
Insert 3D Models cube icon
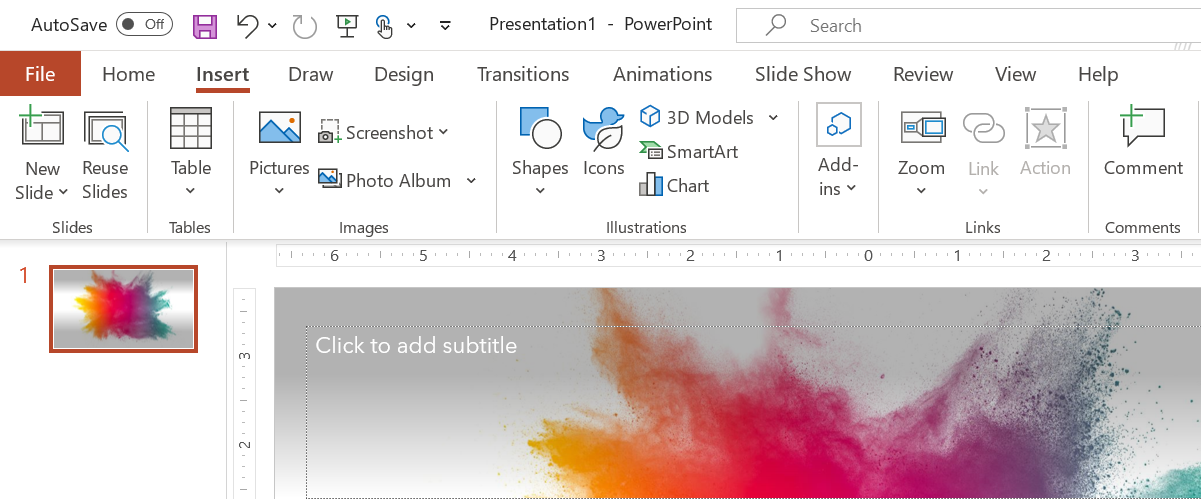point(651,116)
